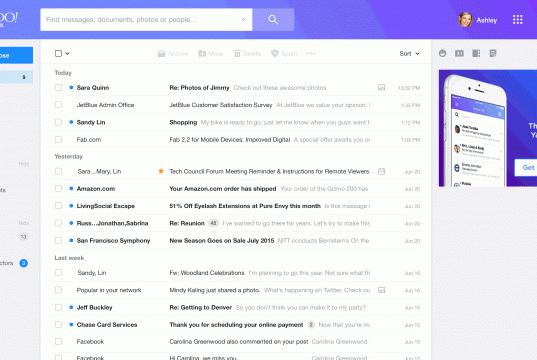Check the Fab.com email checkbox
Screen dimensions: 537x360
(58, 139)
